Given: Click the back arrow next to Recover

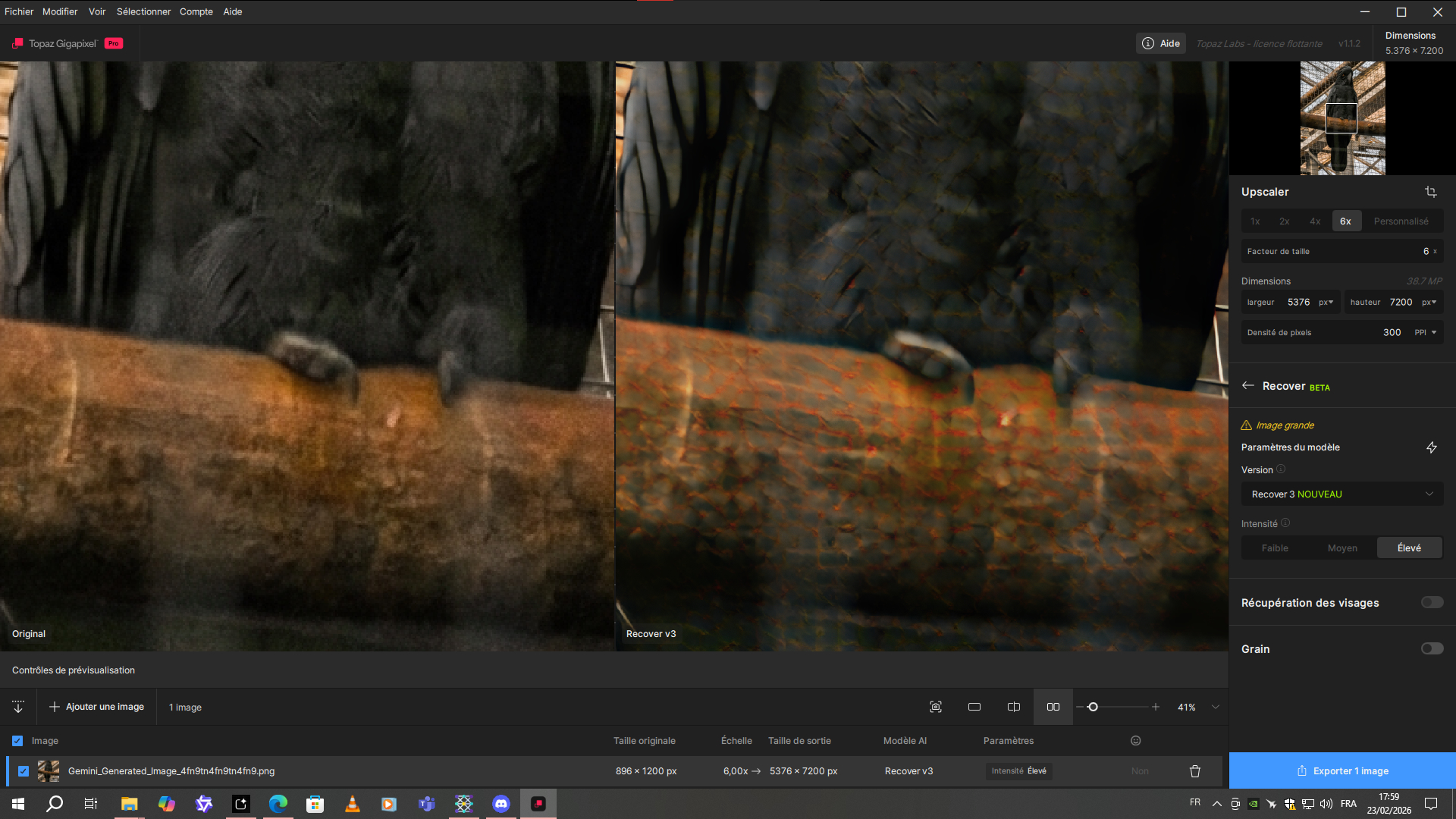Looking at the screenshot, I should (x=1248, y=386).
